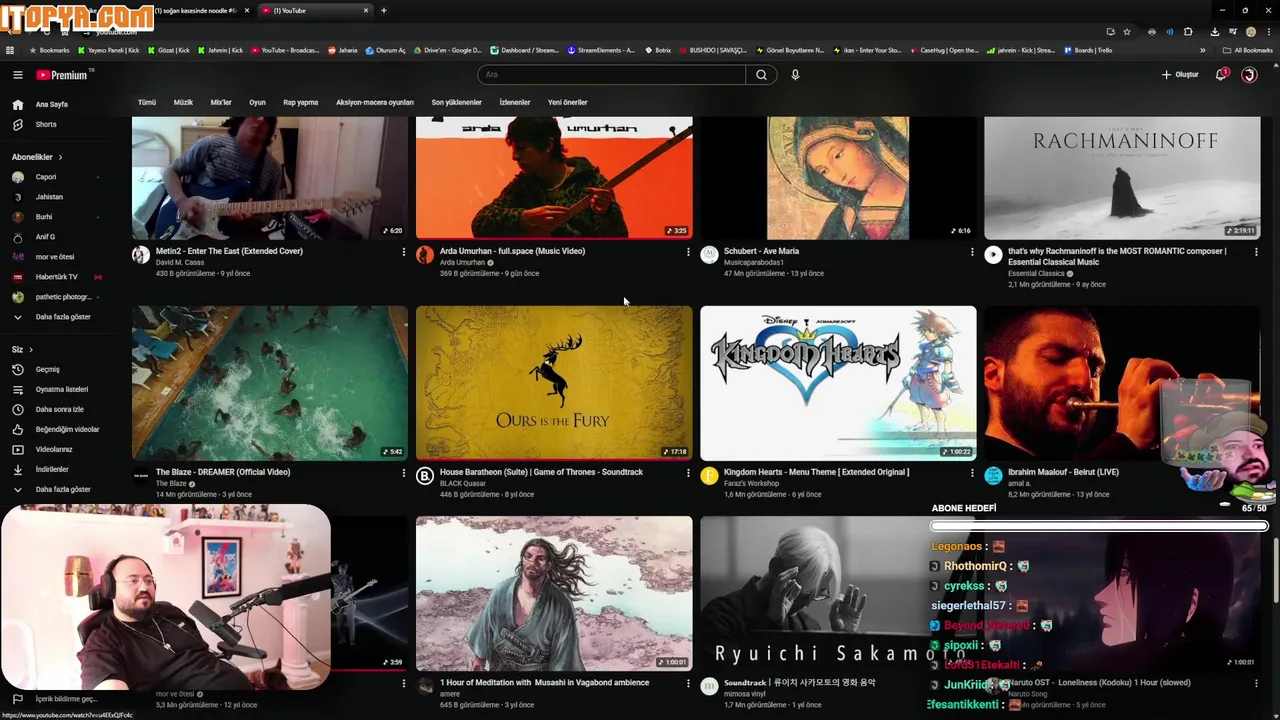The image size is (1280, 720).
Task: Select the Son yüklenenler chip
Action: pyautogui.click(x=456, y=102)
